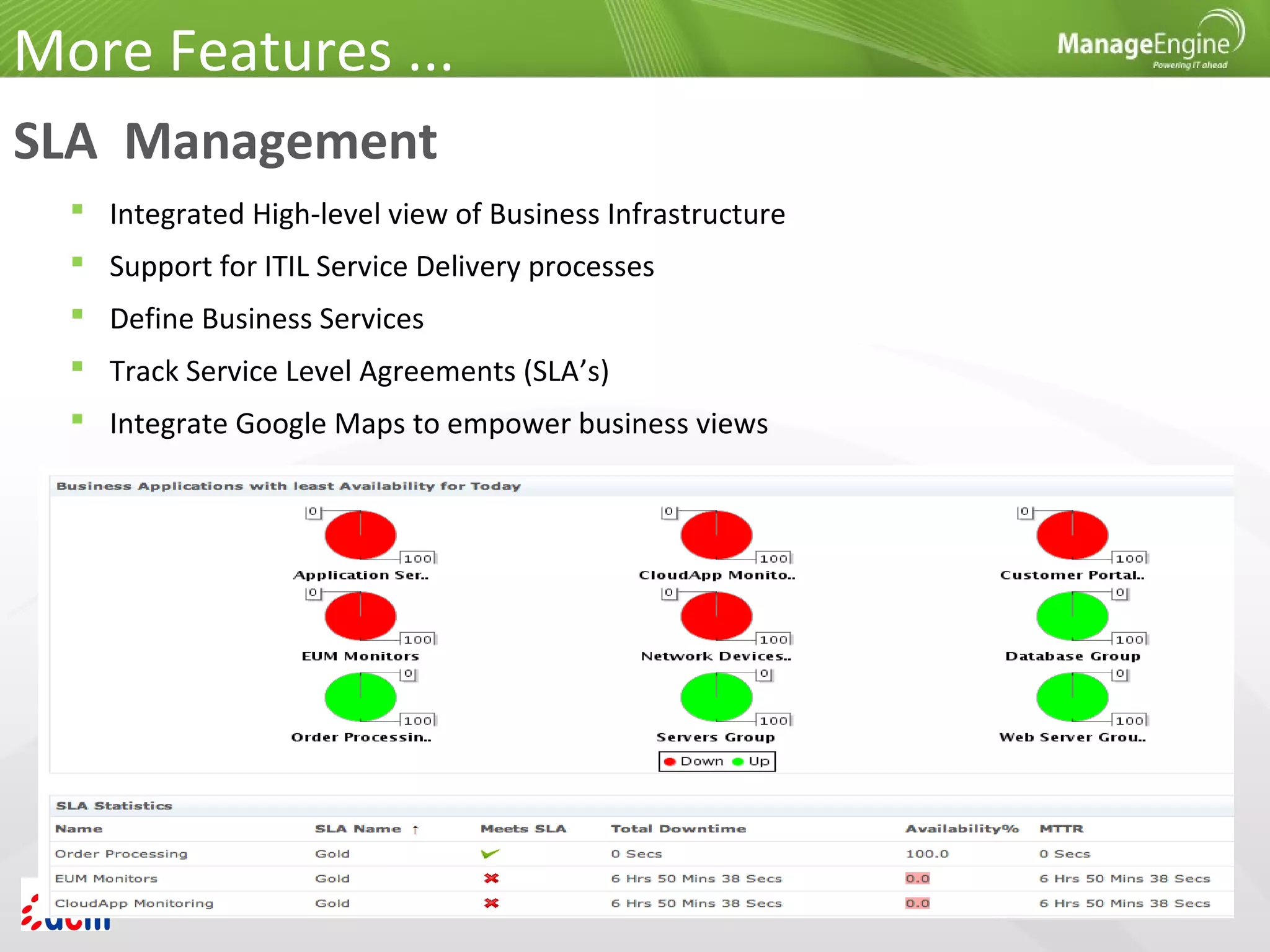Click CloudApp Monitoring MTTR value
This screenshot has width=1270, height=952.
coord(1125,903)
